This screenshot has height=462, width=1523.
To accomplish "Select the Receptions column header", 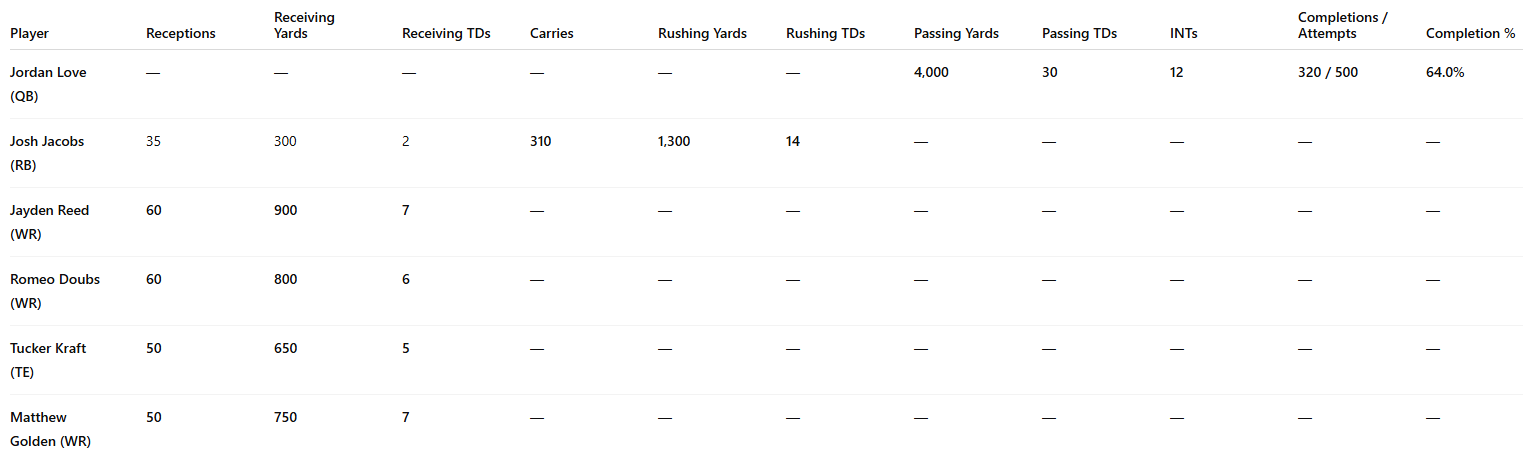I will 181,34.
